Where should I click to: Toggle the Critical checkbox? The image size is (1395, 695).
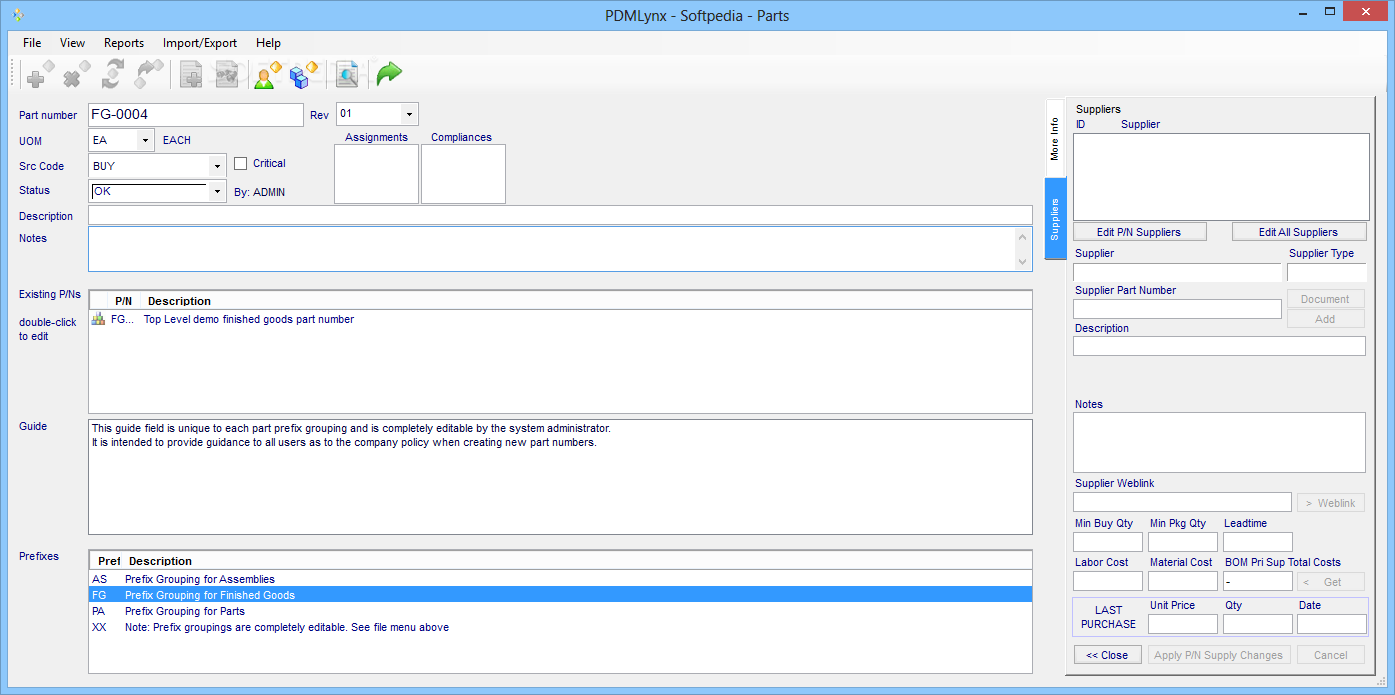[240, 163]
